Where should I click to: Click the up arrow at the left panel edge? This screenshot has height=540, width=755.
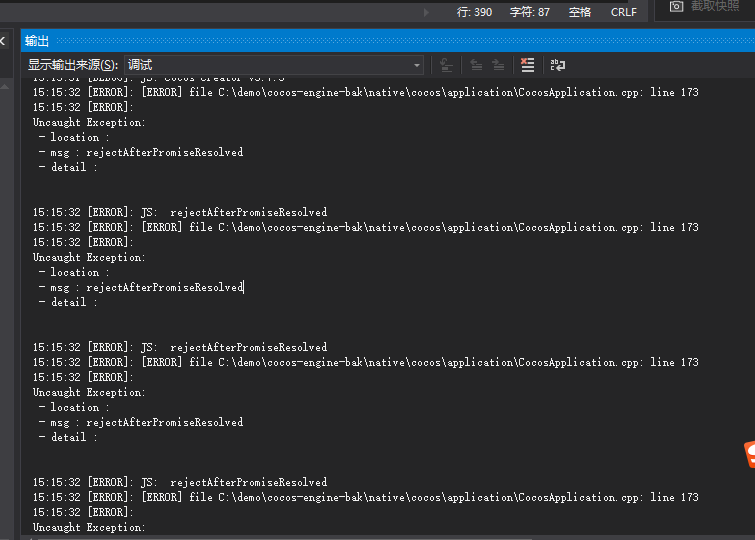(x=4, y=87)
